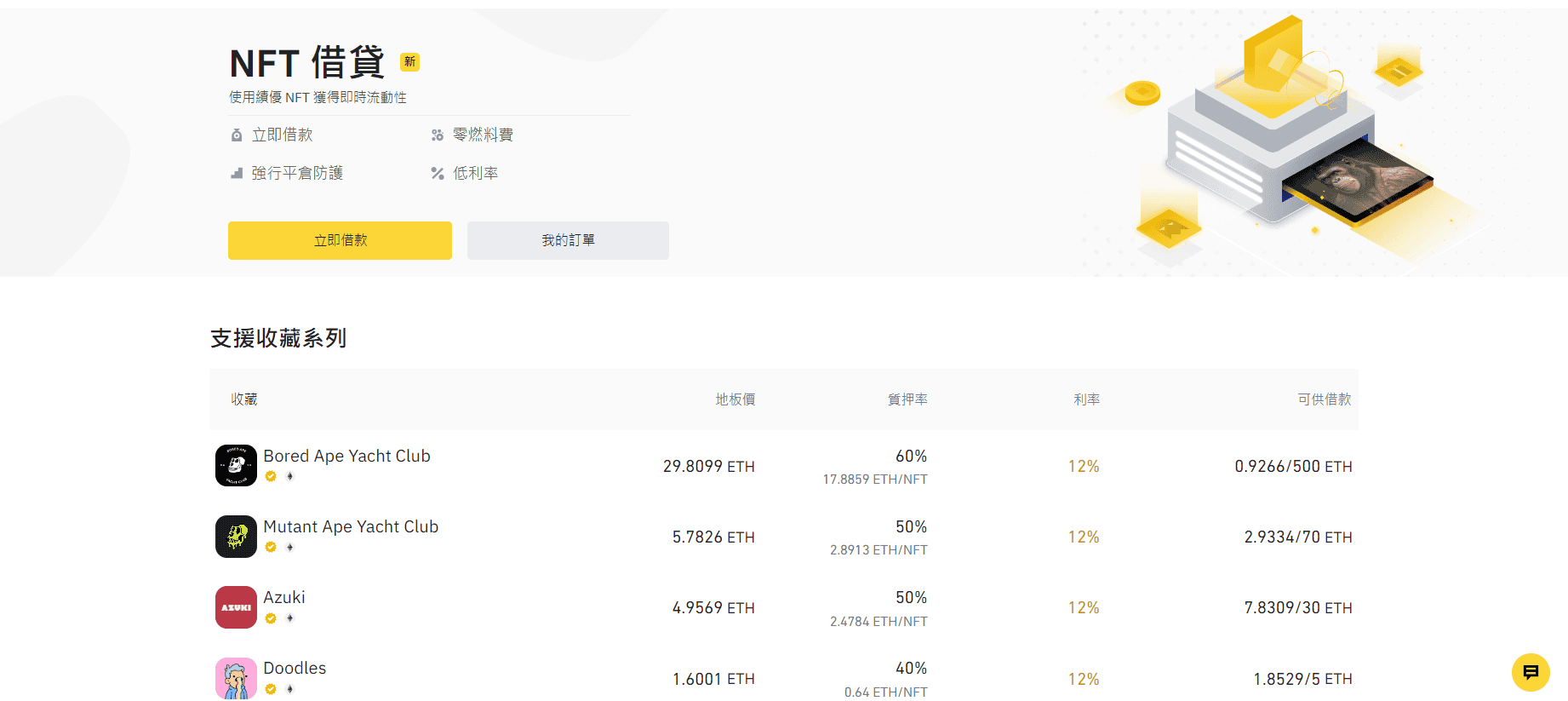Click the 利率 column header

(1087, 399)
